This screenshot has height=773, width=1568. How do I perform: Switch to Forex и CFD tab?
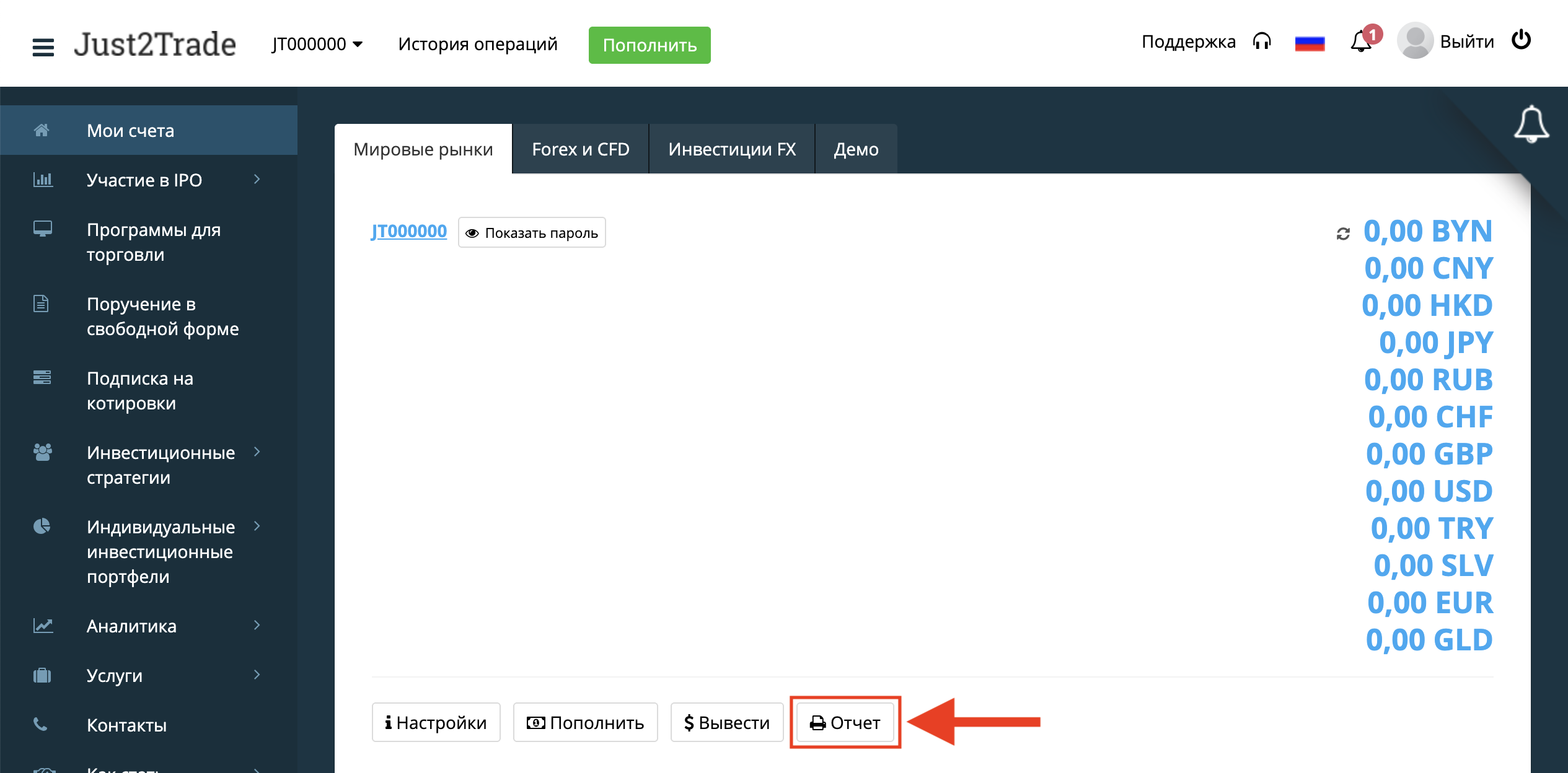580,149
